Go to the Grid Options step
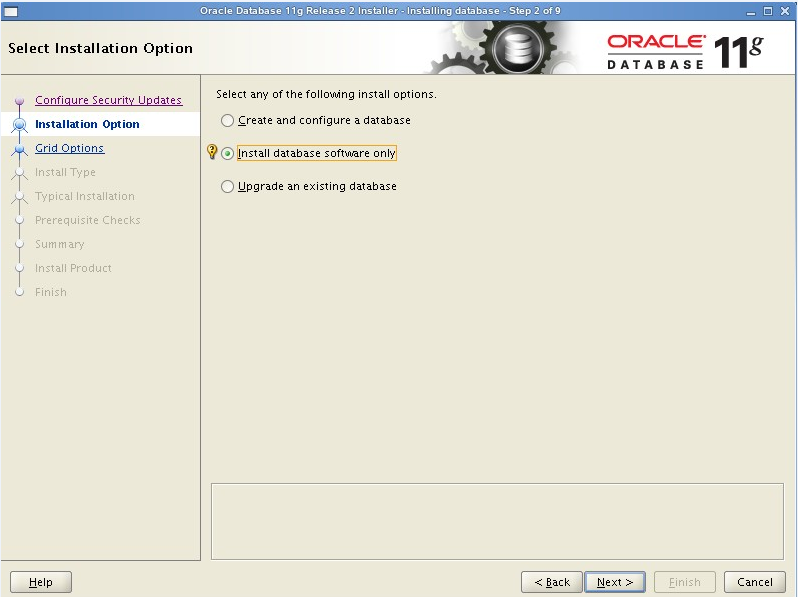 [69, 148]
